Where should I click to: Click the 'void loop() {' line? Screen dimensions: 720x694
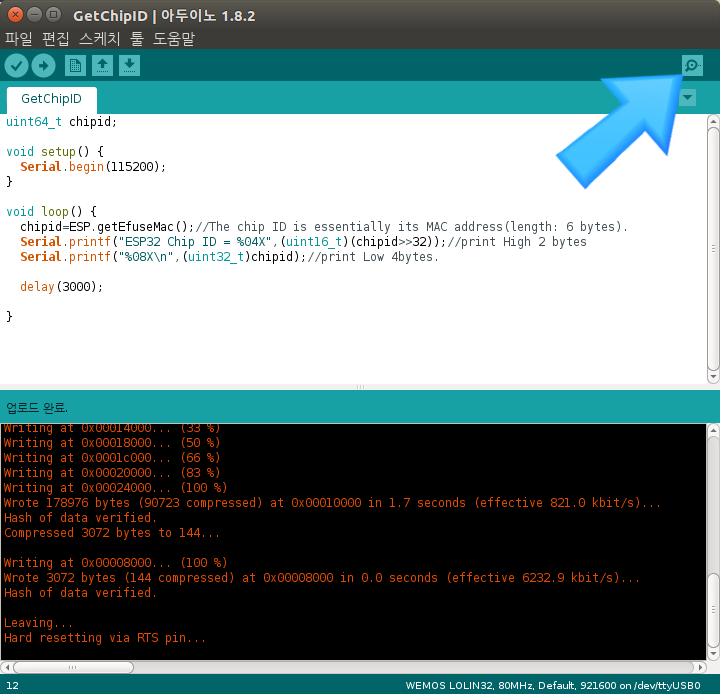click(51, 211)
